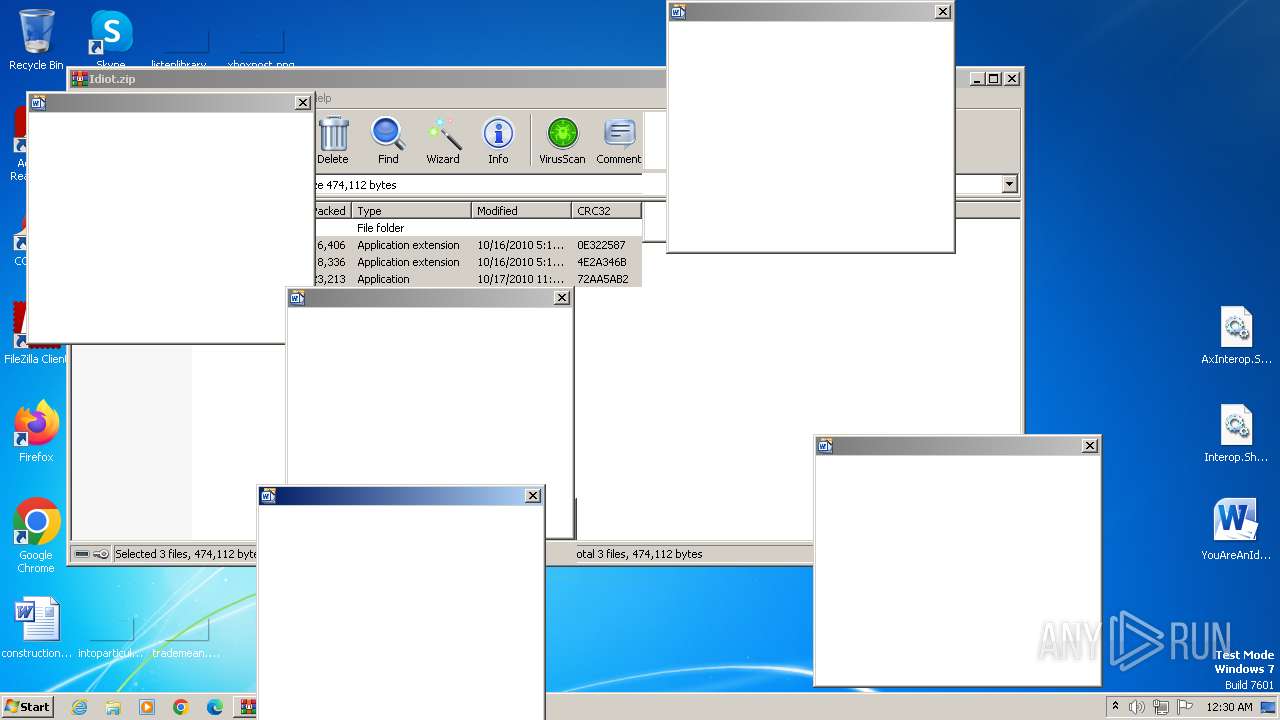Show hidden tray icons arrow
The width and height of the screenshot is (1280, 720).
pos(1115,706)
